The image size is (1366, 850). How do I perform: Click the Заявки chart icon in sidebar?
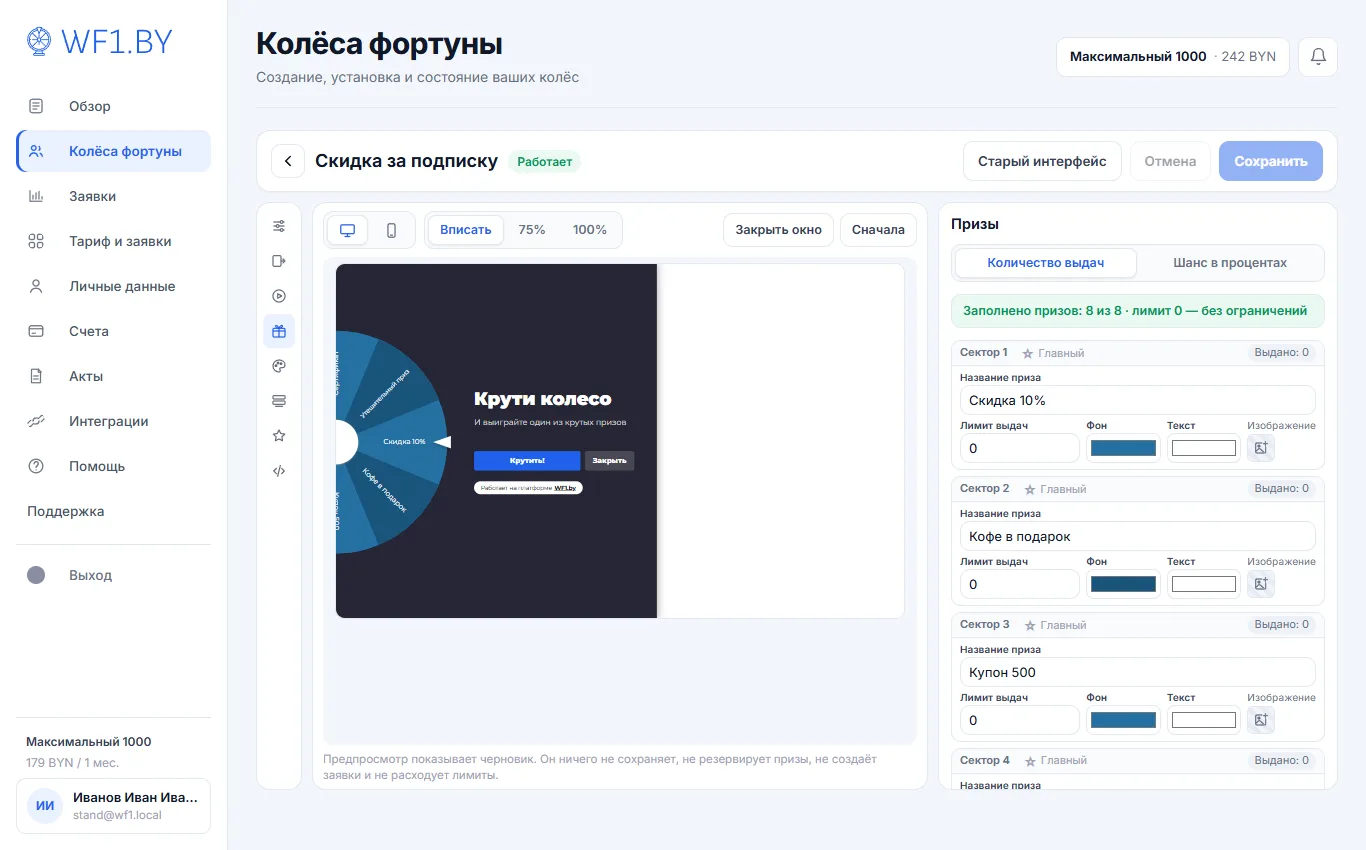pyautogui.click(x=36, y=196)
